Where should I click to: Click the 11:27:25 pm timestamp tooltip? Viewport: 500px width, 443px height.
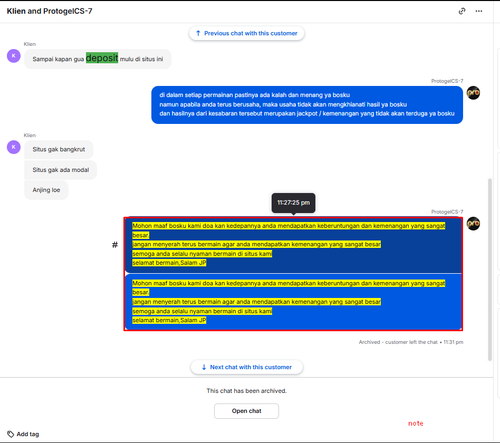pos(293,203)
